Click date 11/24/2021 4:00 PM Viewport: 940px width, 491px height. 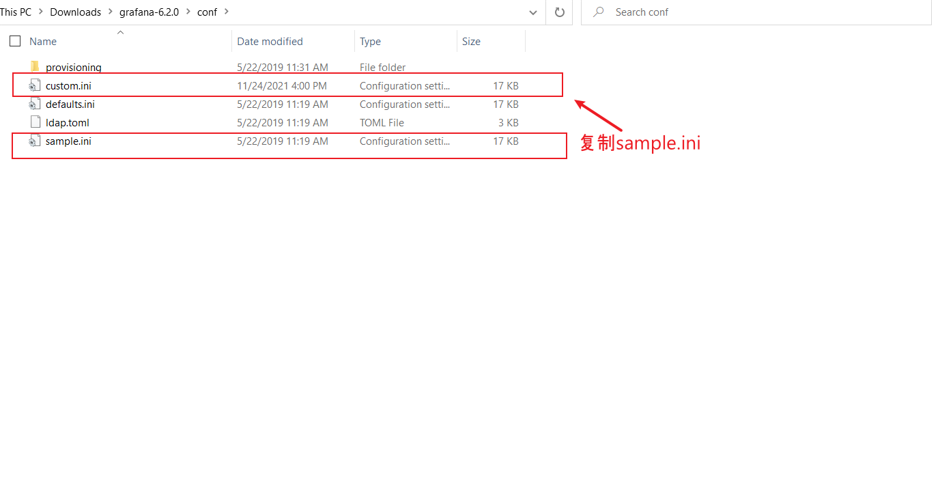(282, 86)
